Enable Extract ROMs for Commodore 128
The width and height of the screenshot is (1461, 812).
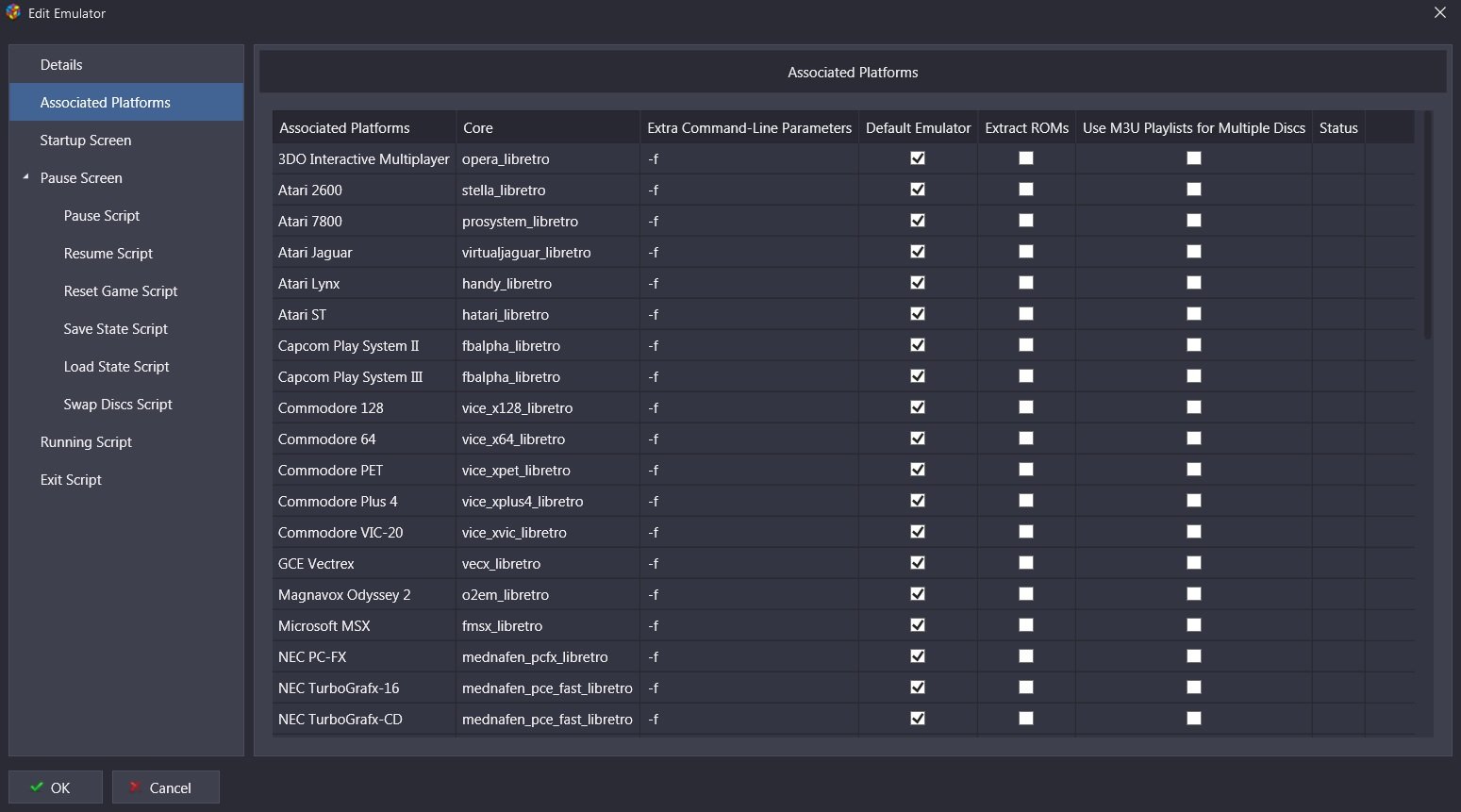click(x=1026, y=407)
